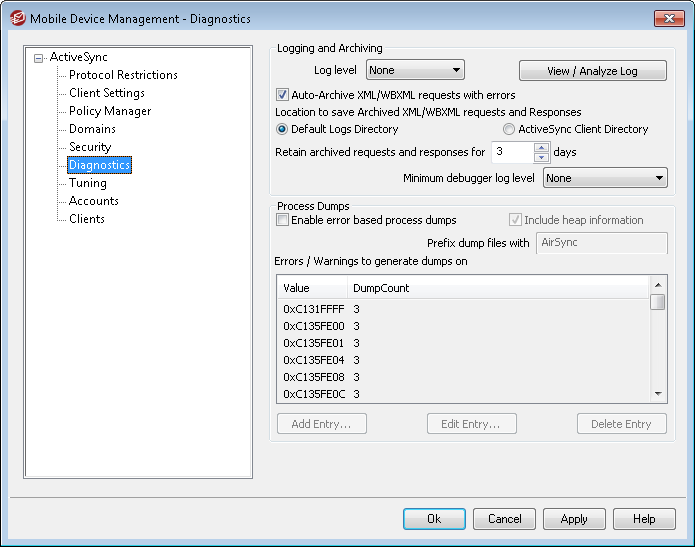The height and width of the screenshot is (547, 695).
Task: Increase retain days with up arrow
Action: pyautogui.click(x=541, y=148)
